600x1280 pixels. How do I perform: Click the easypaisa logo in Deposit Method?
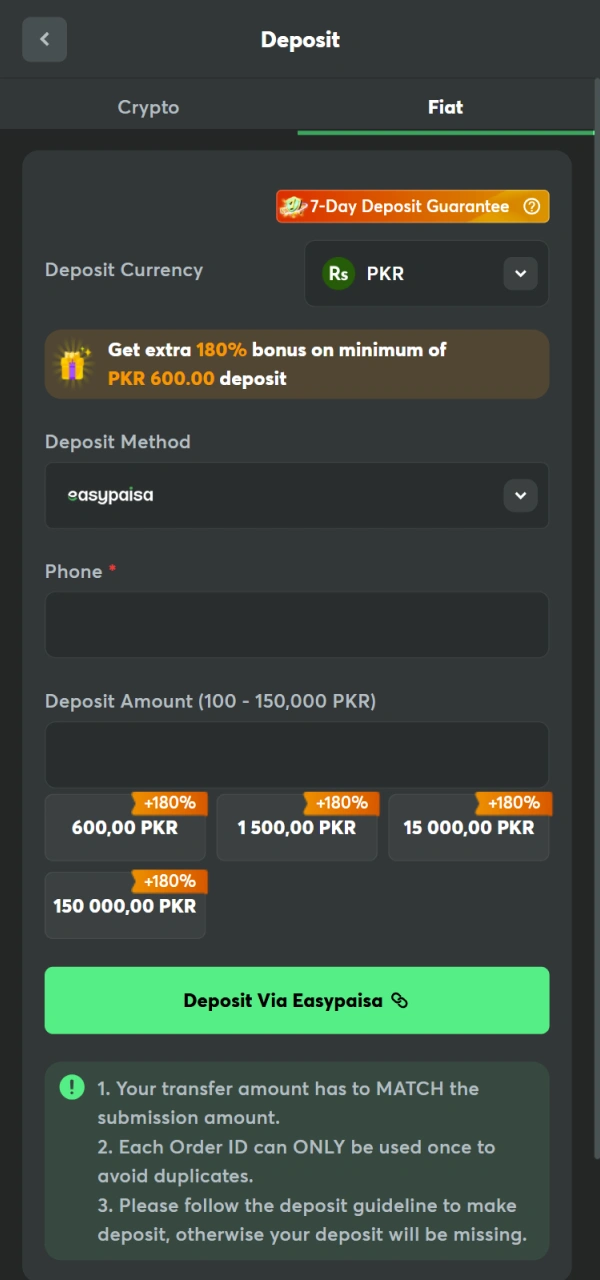pos(108,494)
